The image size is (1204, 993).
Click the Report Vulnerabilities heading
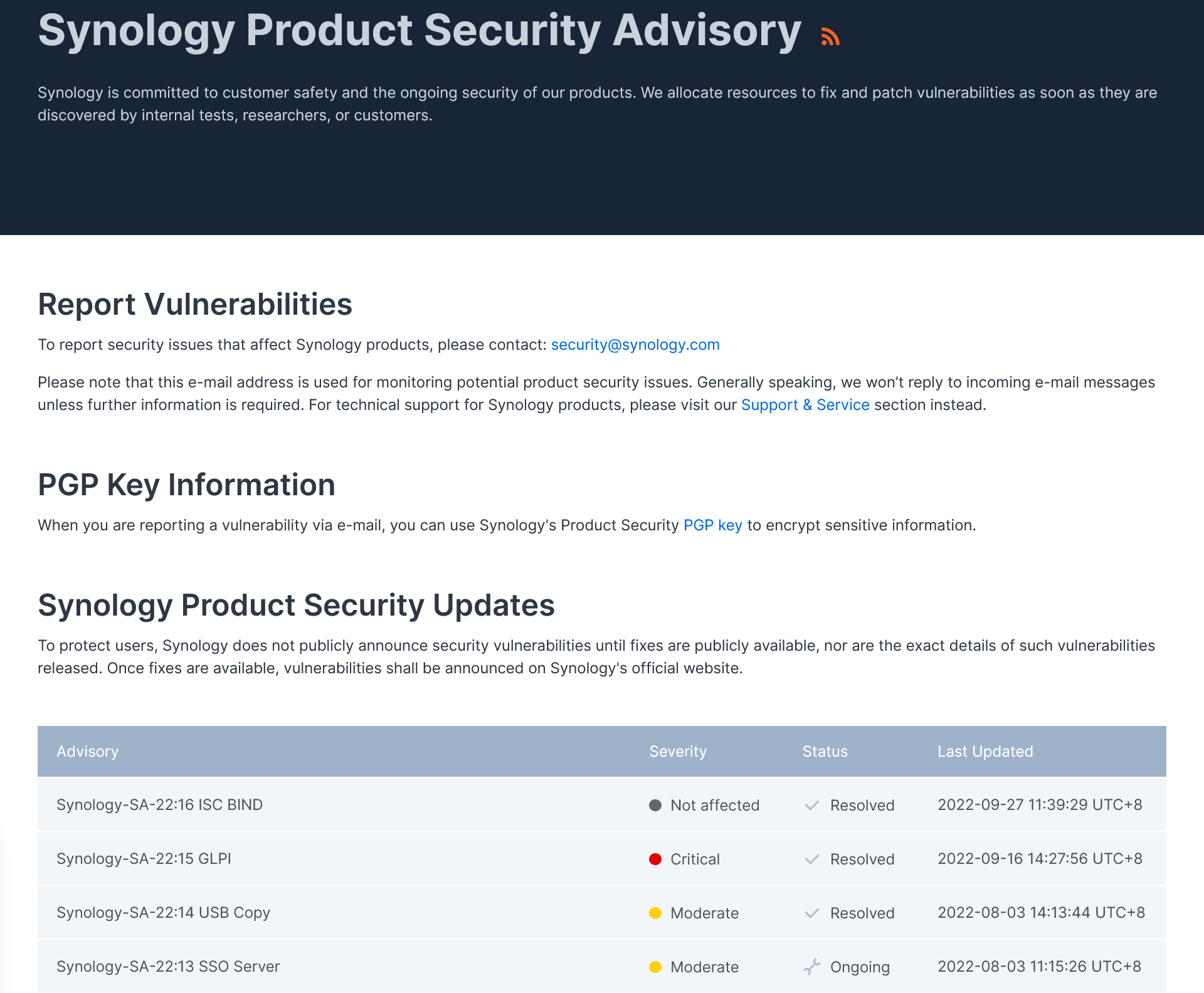tap(195, 305)
